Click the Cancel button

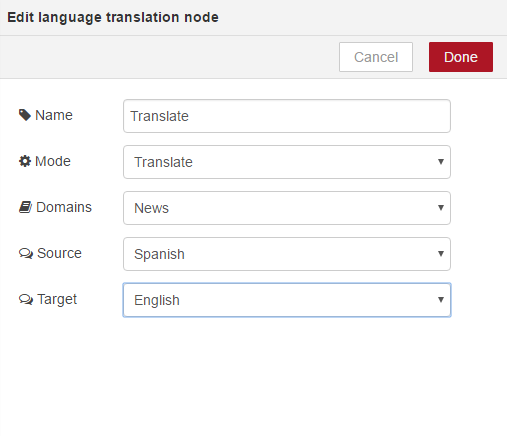click(x=376, y=57)
